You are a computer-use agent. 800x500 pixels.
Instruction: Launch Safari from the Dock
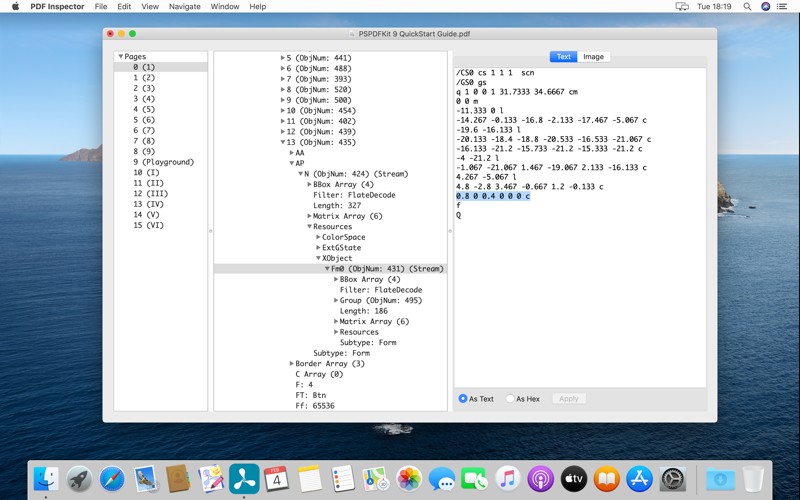click(112, 479)
